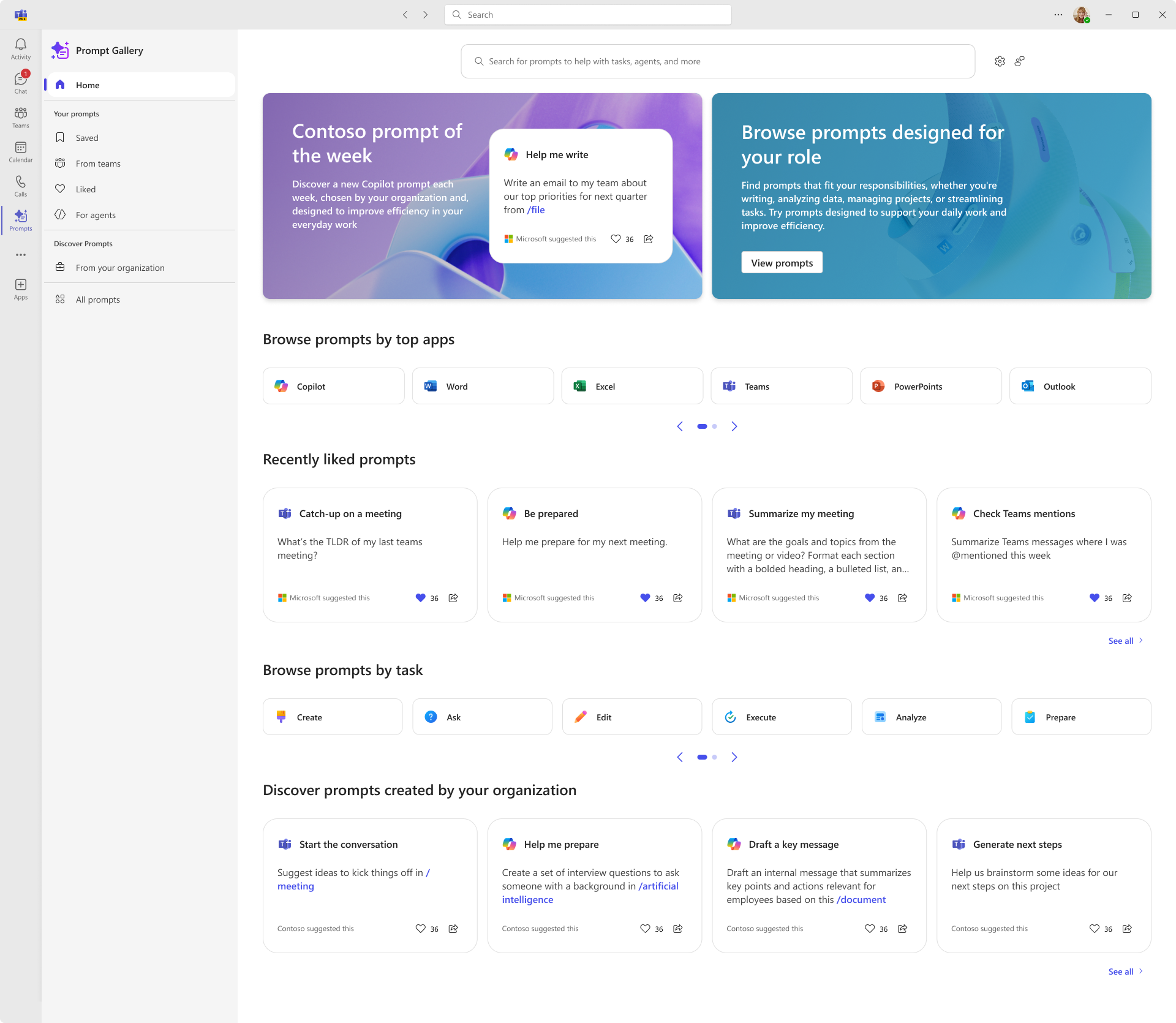
Task: Focus the Teams title bar search field
Action: (588, 15)
